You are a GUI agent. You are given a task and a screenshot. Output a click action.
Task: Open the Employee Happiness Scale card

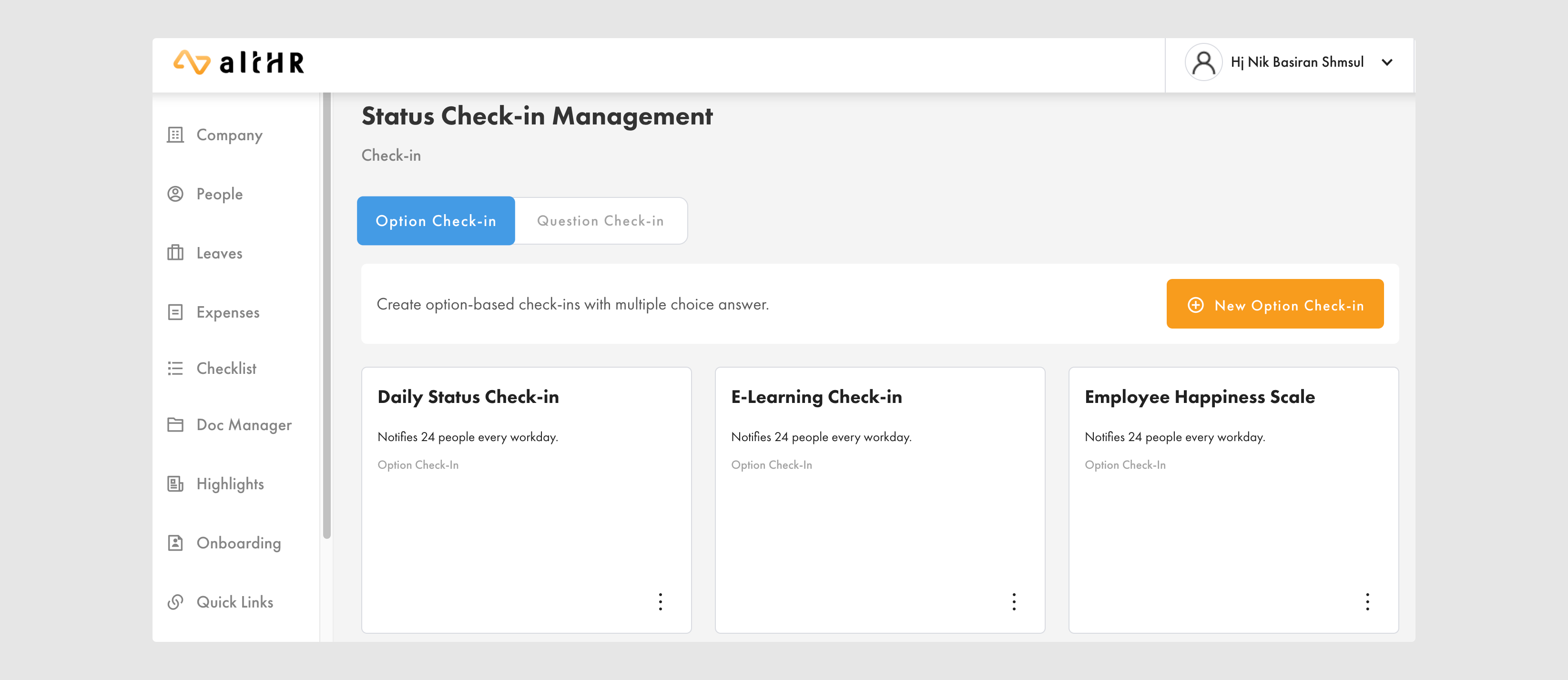coord(1199,397)
